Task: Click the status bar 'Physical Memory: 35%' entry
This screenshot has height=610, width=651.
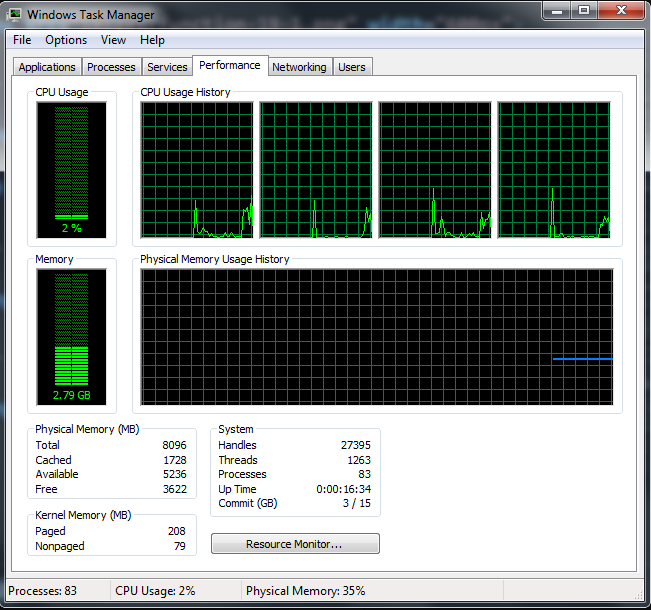Action: pos(306,591)
